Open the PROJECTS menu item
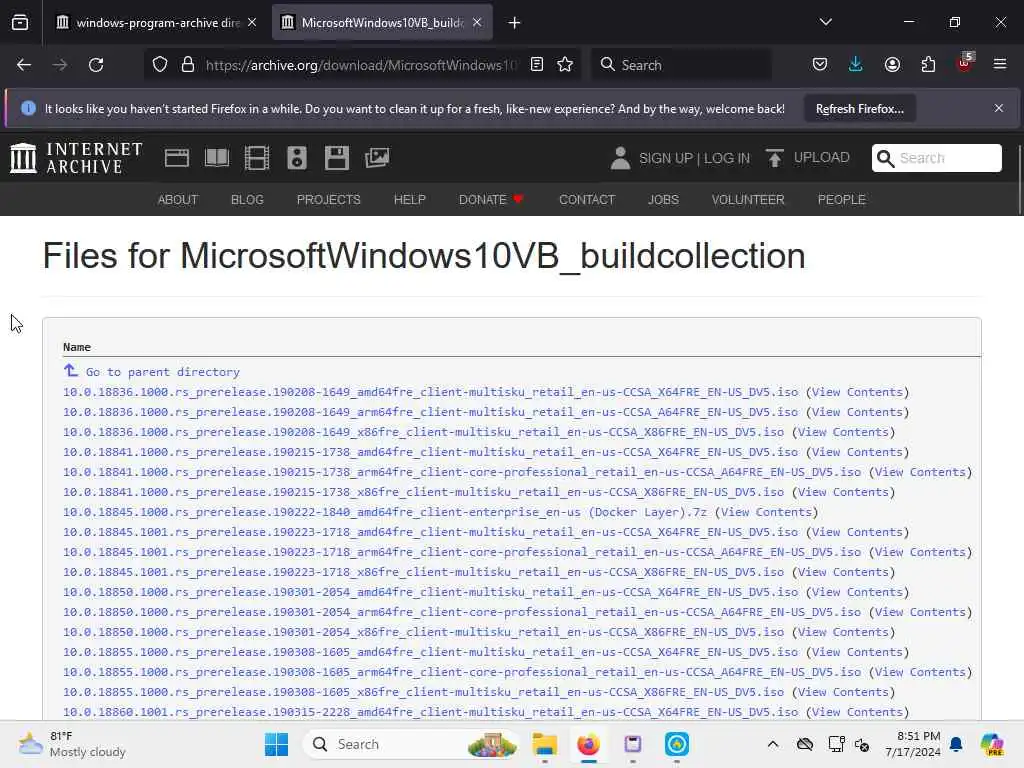 tap(328, 200)
